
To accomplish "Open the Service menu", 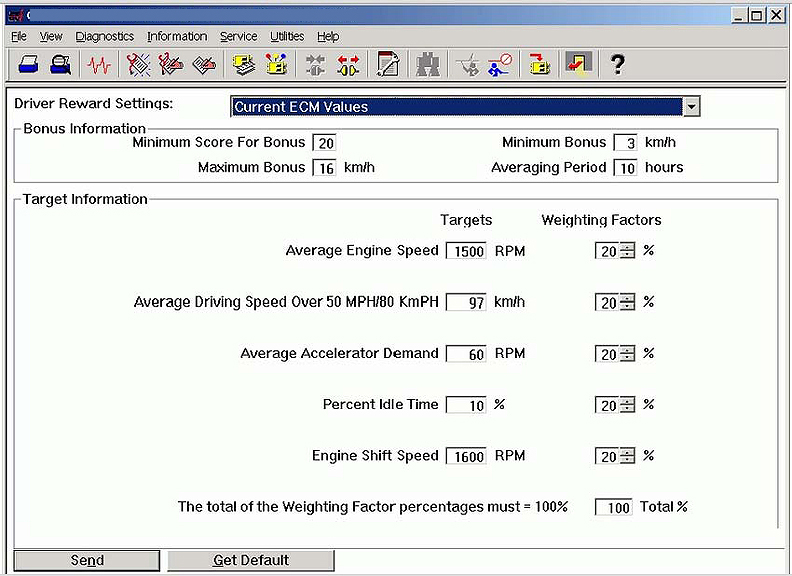I will [238, 36].
